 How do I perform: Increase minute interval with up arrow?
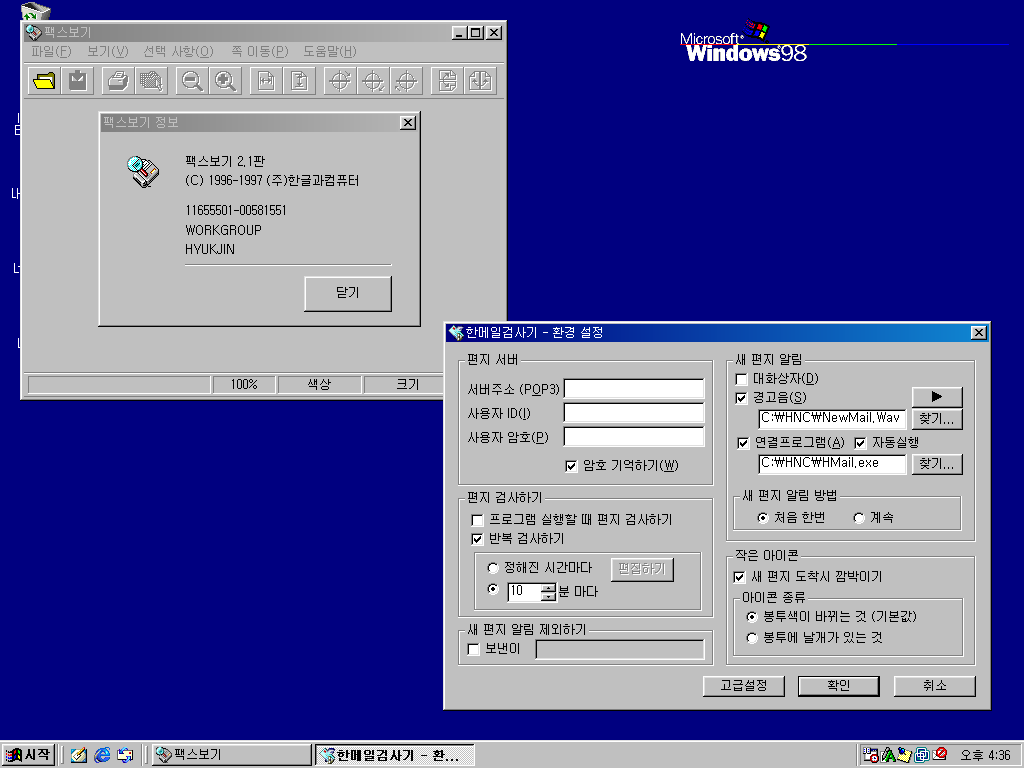tap(549, 587)
